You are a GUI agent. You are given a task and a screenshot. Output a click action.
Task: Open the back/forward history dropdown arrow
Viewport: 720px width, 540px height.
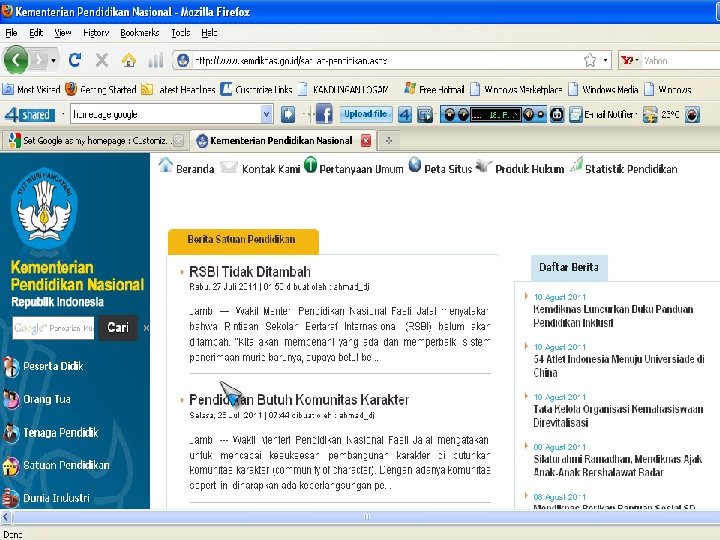(53, 61)
